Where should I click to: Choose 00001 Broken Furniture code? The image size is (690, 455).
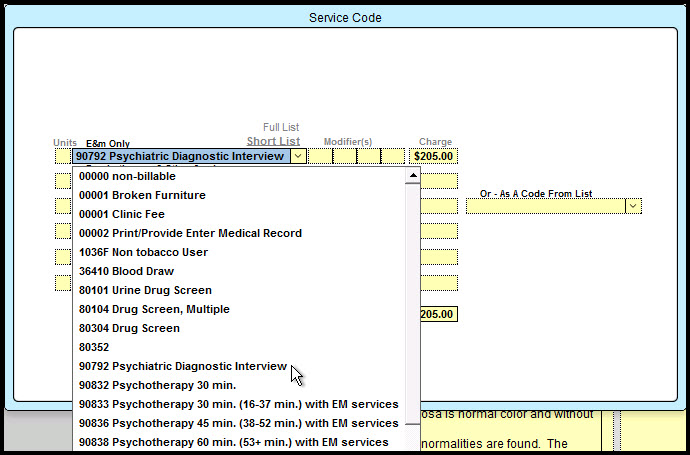tap(142, 195)
